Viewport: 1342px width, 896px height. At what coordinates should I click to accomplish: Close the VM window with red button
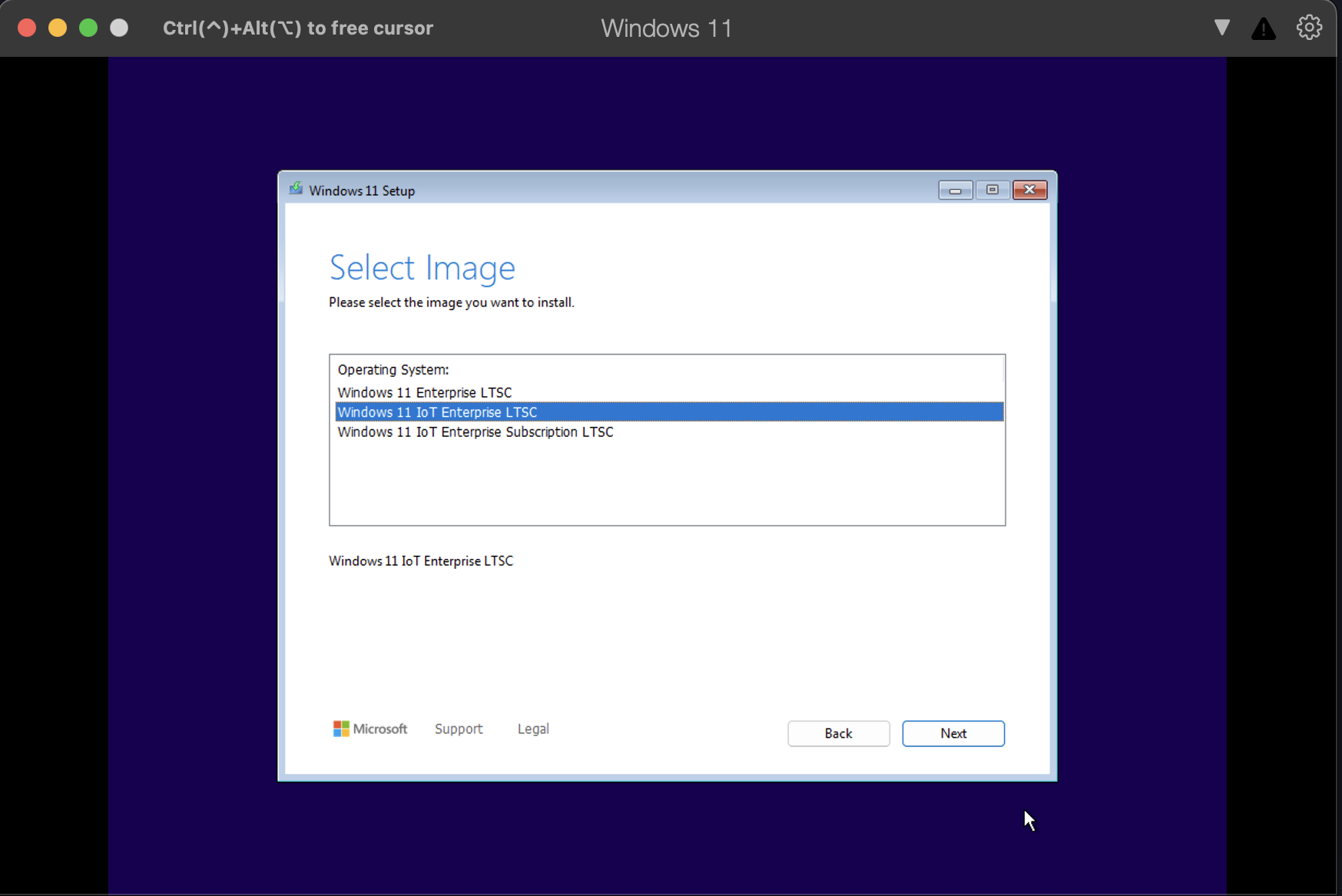(x=27, y=28)
